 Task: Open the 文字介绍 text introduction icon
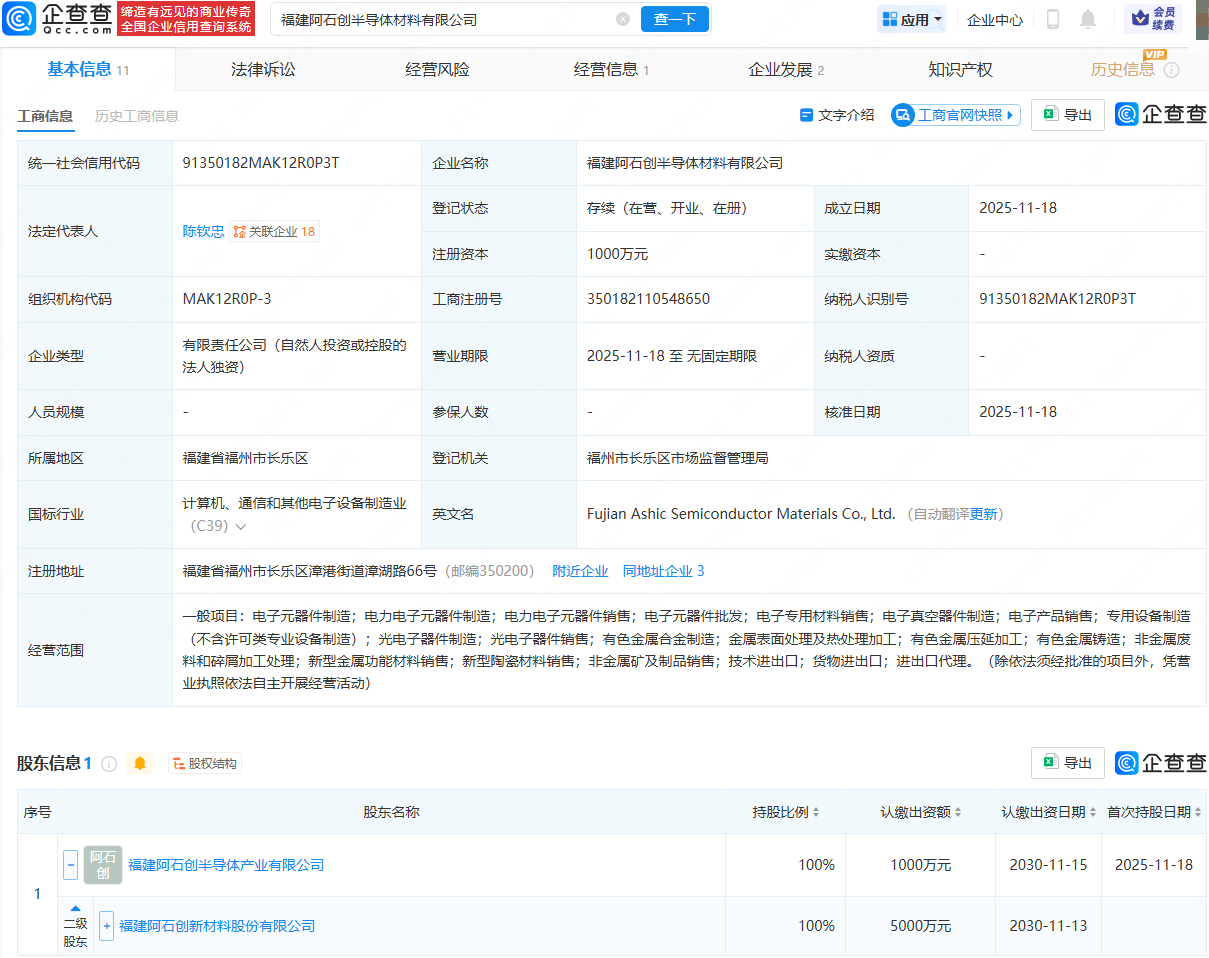point(807,114)
